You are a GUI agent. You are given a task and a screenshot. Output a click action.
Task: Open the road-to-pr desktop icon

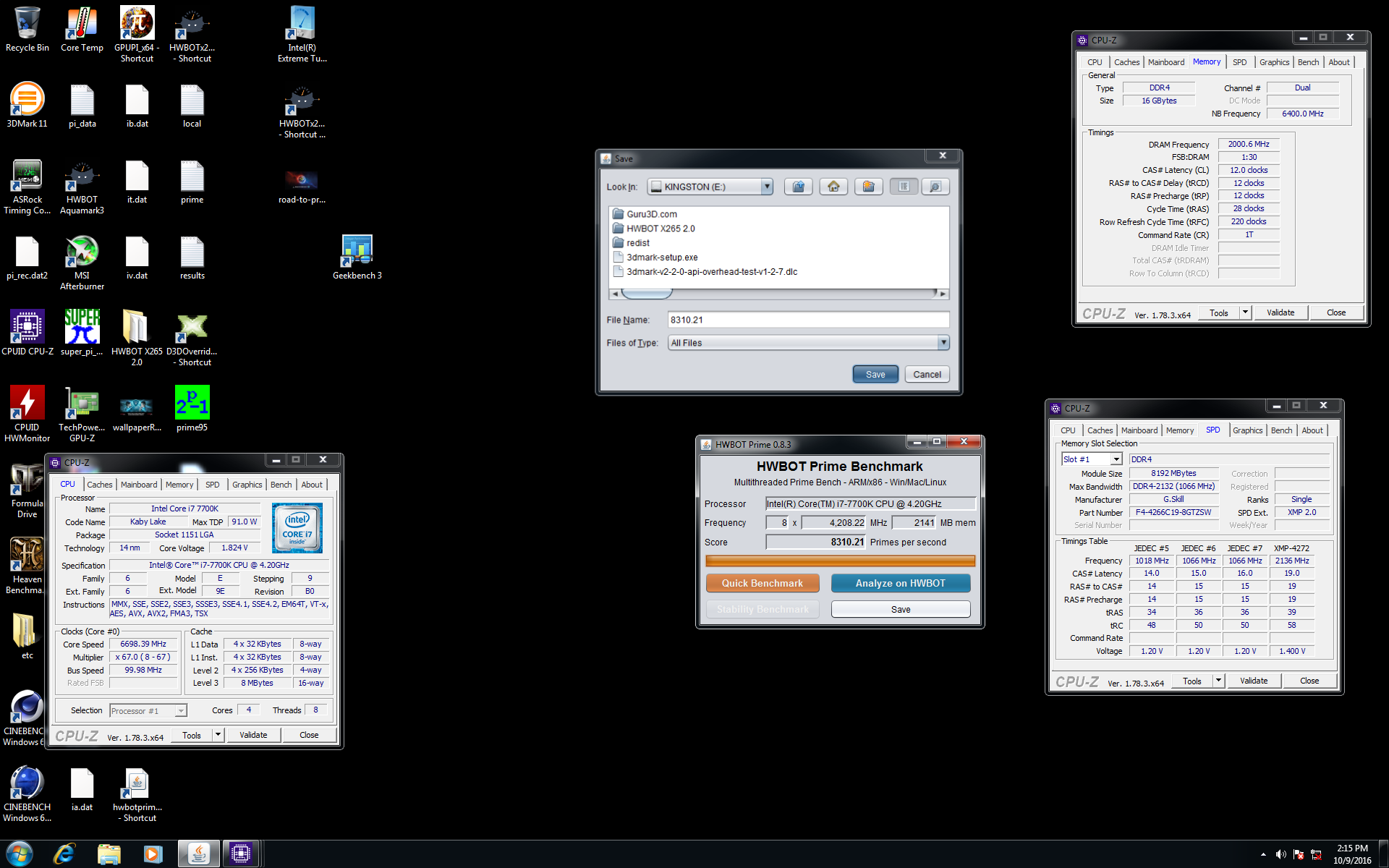[x=302, y=185]
